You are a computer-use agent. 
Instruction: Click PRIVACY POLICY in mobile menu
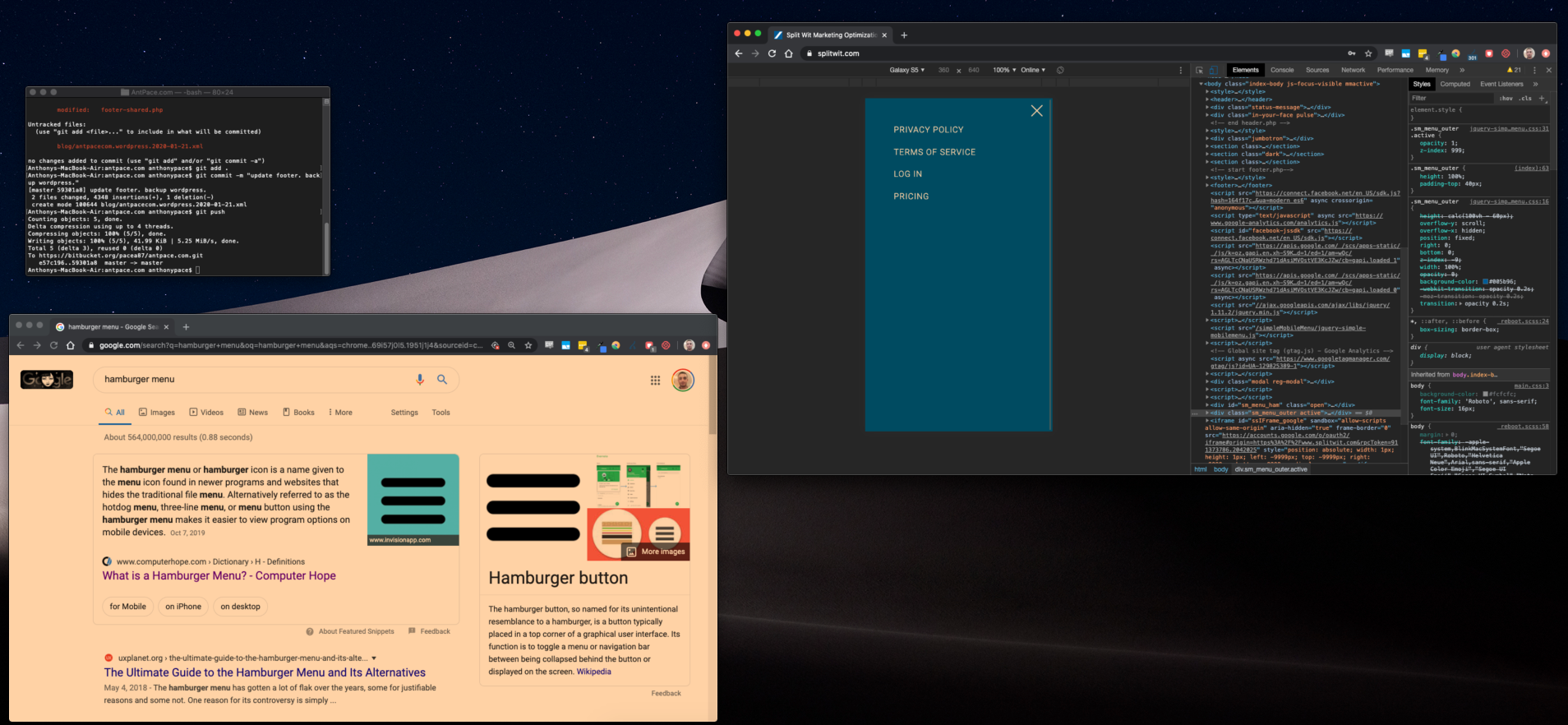tap(929, 130)
